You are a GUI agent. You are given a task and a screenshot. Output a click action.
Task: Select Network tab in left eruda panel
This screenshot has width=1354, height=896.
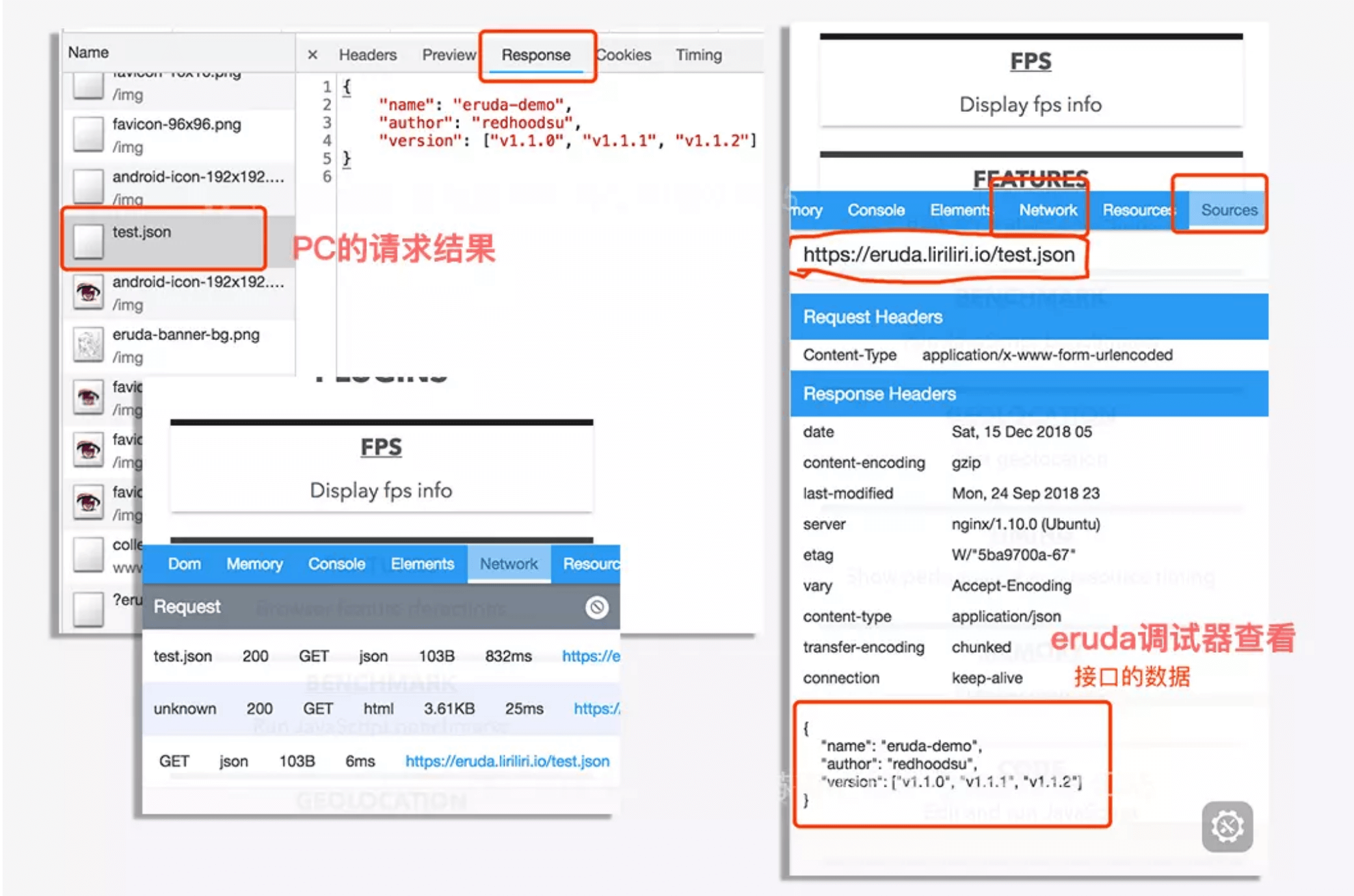point(509,564)
